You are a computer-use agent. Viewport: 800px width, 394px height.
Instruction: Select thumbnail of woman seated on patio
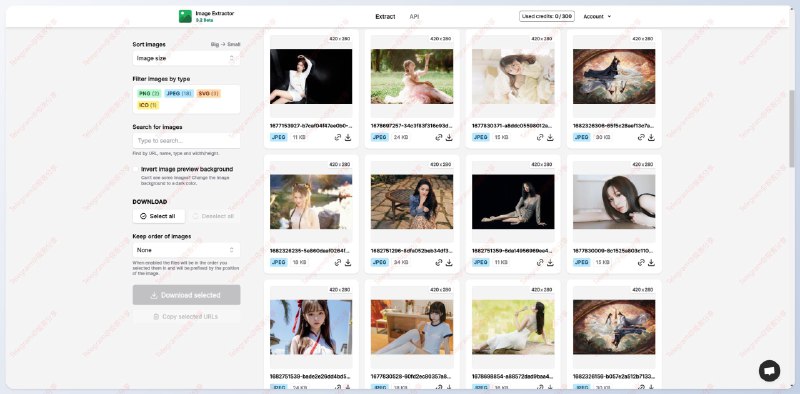[x=412, y=202]
